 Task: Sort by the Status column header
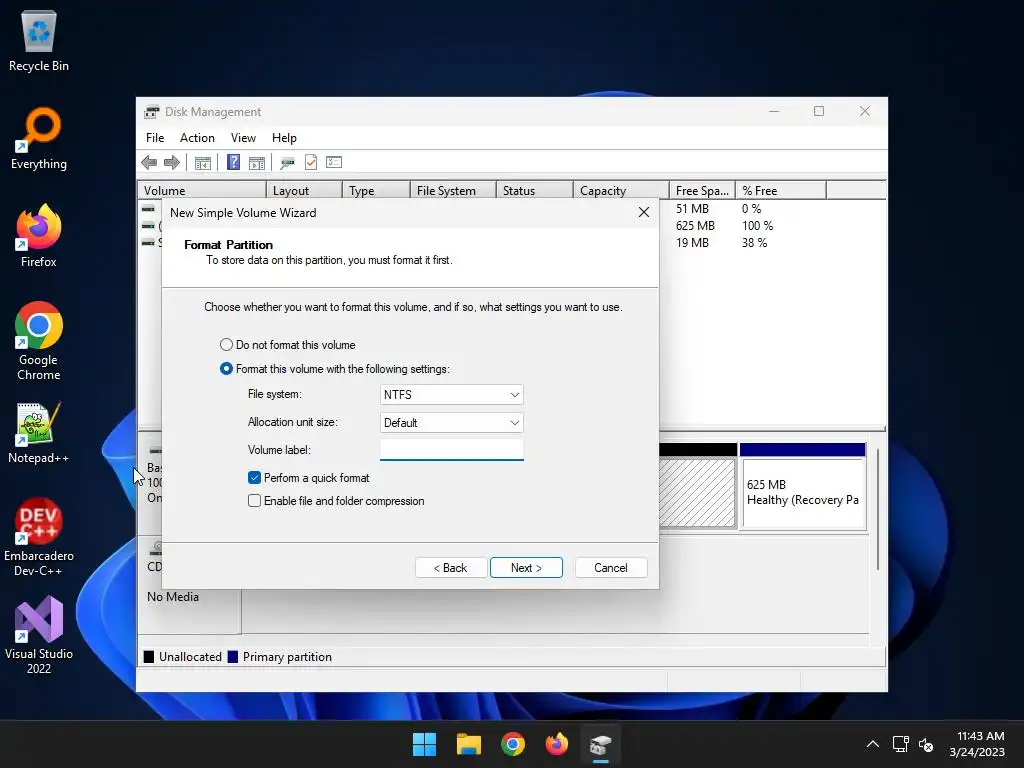[534, 190]
